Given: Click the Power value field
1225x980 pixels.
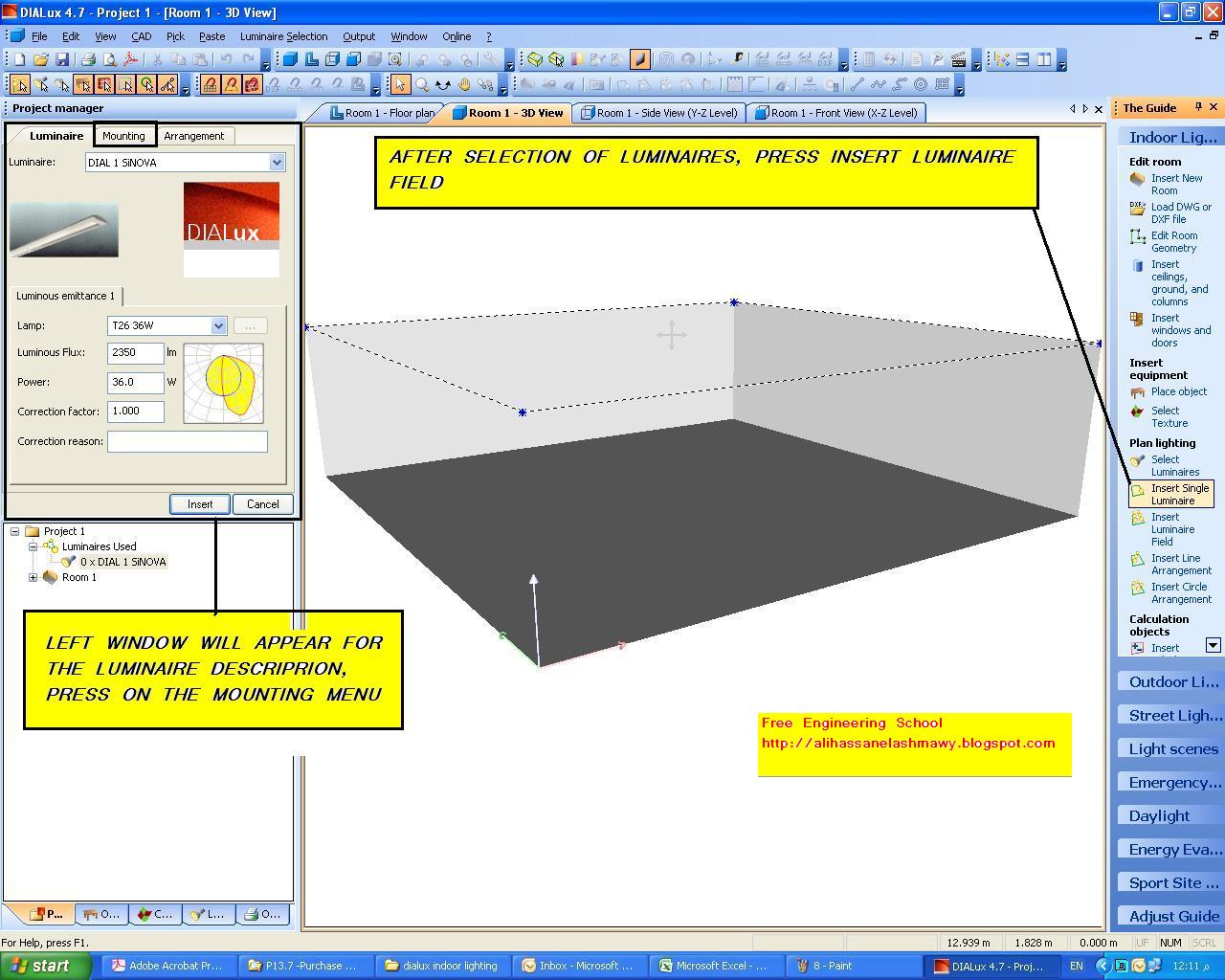Looking at the screenshot, I should pyautogui.click(x=135, y=382).
